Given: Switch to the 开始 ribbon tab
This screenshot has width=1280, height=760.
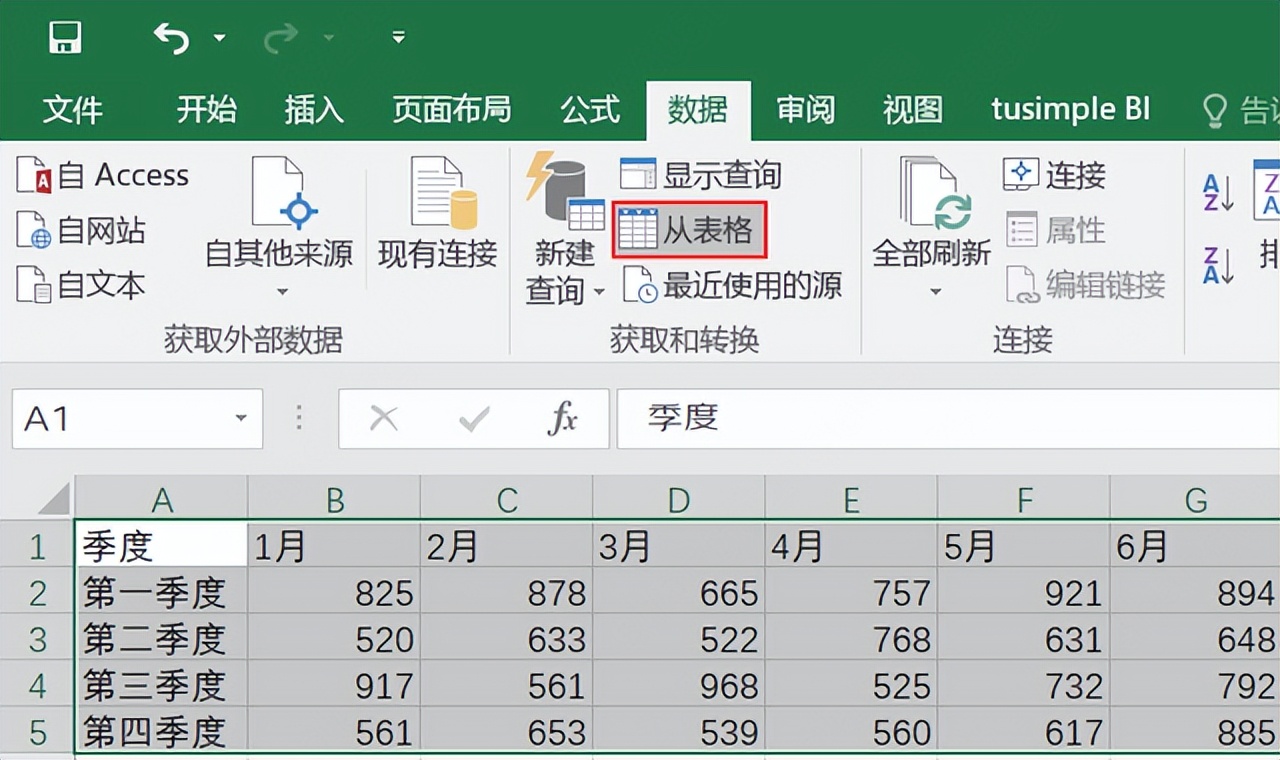Looking at the screenshot, I should [206, 110].
